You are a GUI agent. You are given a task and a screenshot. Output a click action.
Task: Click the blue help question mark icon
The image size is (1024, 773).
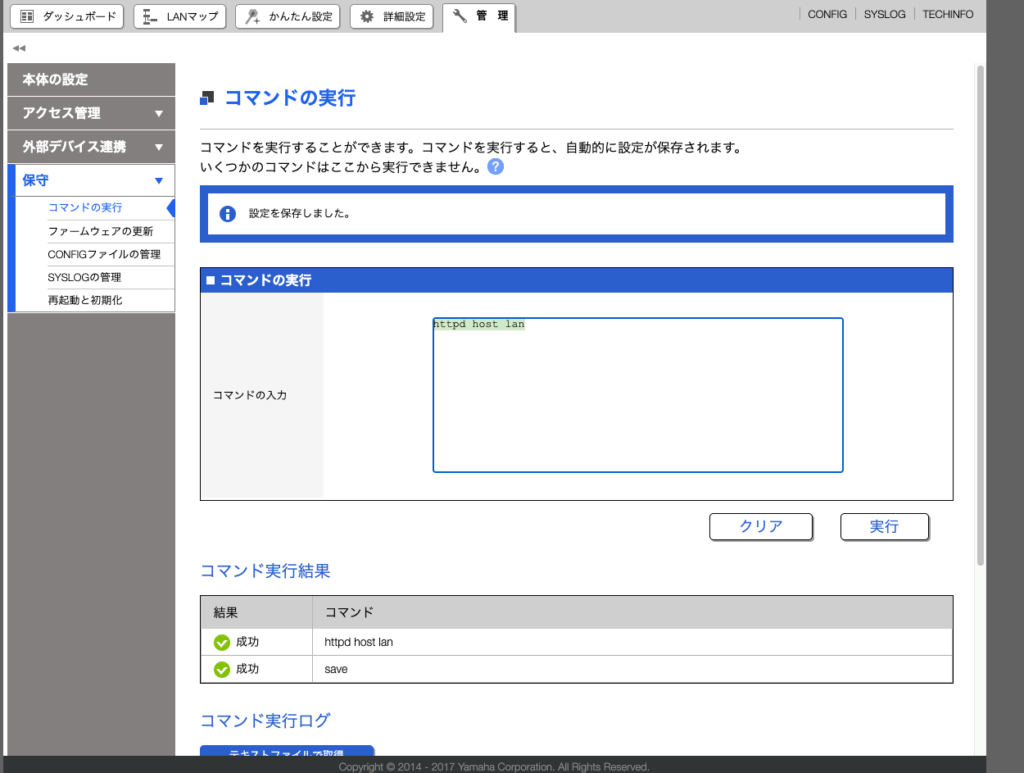(x=496, y=167)
